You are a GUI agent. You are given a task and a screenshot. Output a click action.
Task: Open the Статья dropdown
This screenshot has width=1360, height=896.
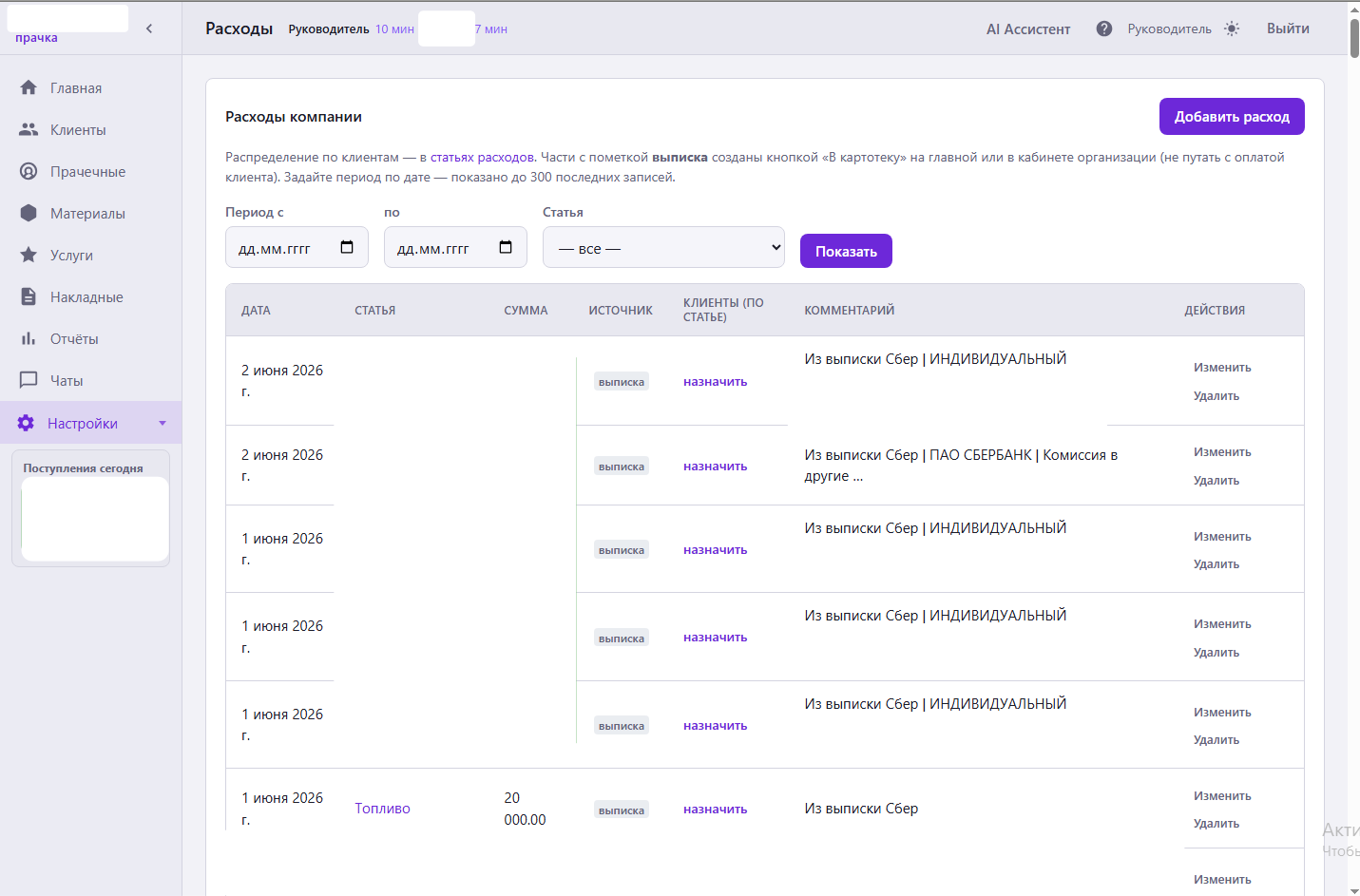[x=663, y=247]
